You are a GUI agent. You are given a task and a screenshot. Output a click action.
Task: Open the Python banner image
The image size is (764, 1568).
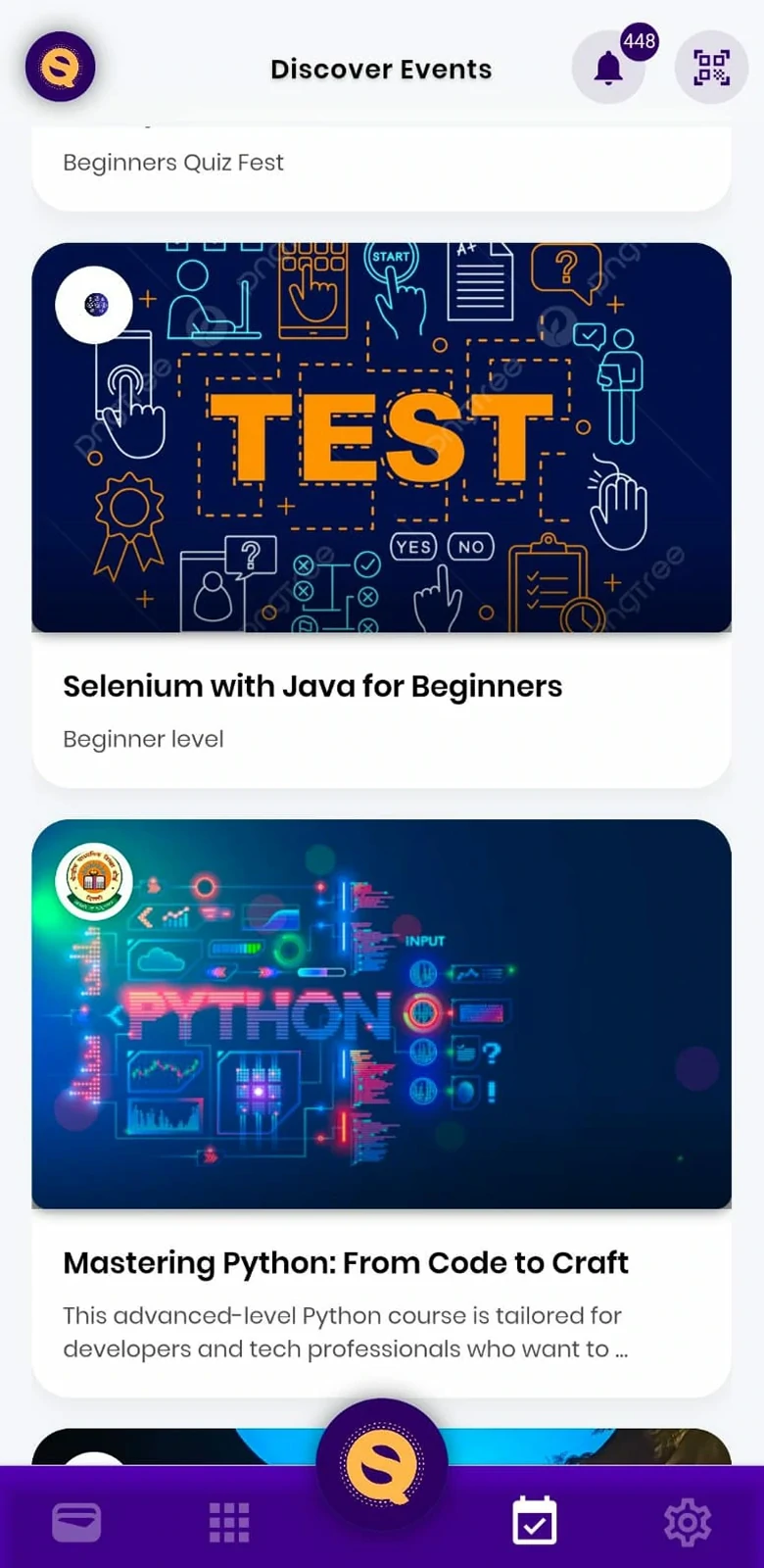coord(382,1013)
